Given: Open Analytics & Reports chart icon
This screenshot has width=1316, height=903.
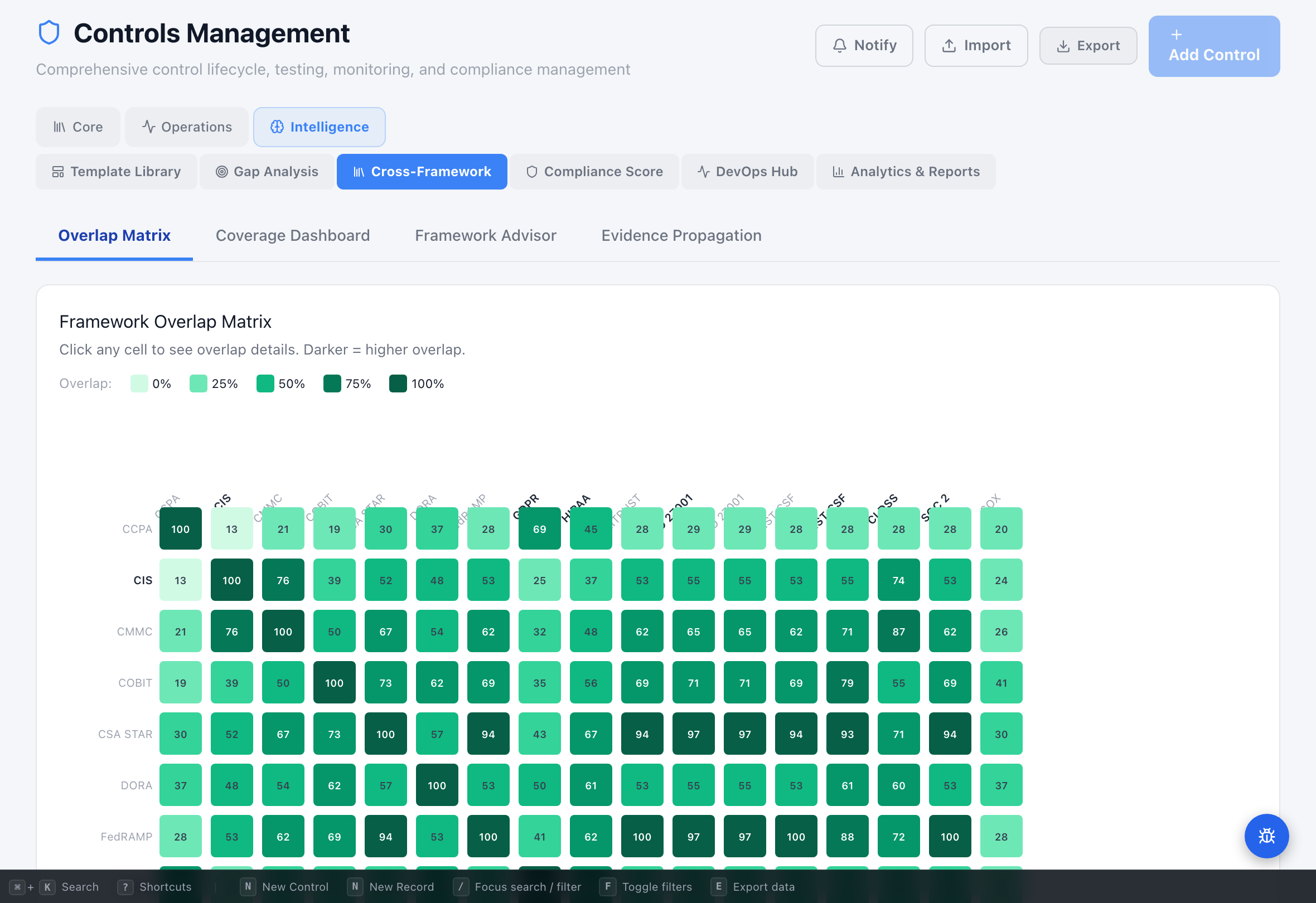Looking at the screenshot, I should click(840, 172).
